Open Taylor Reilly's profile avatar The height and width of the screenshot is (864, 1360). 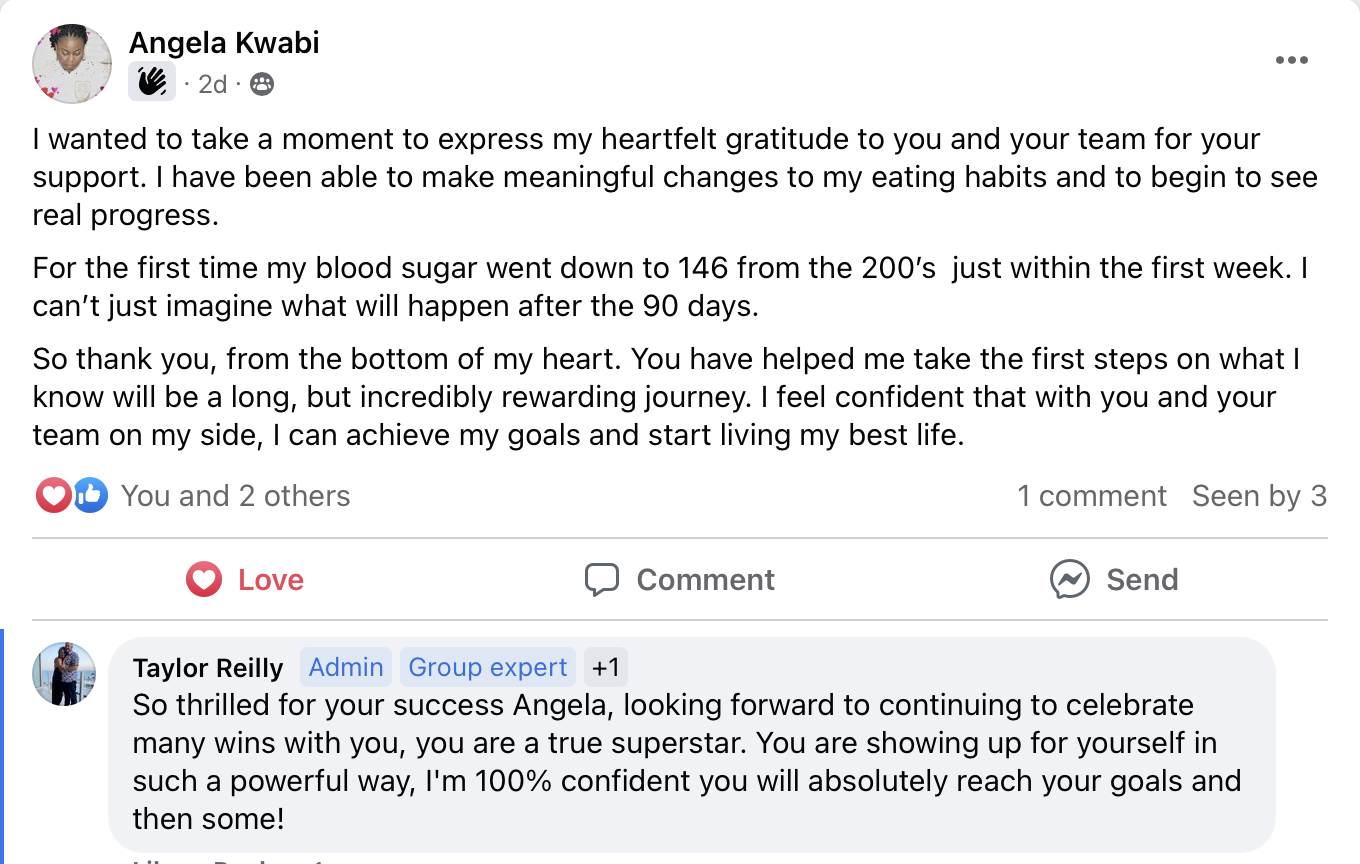[x=64, y=674]
